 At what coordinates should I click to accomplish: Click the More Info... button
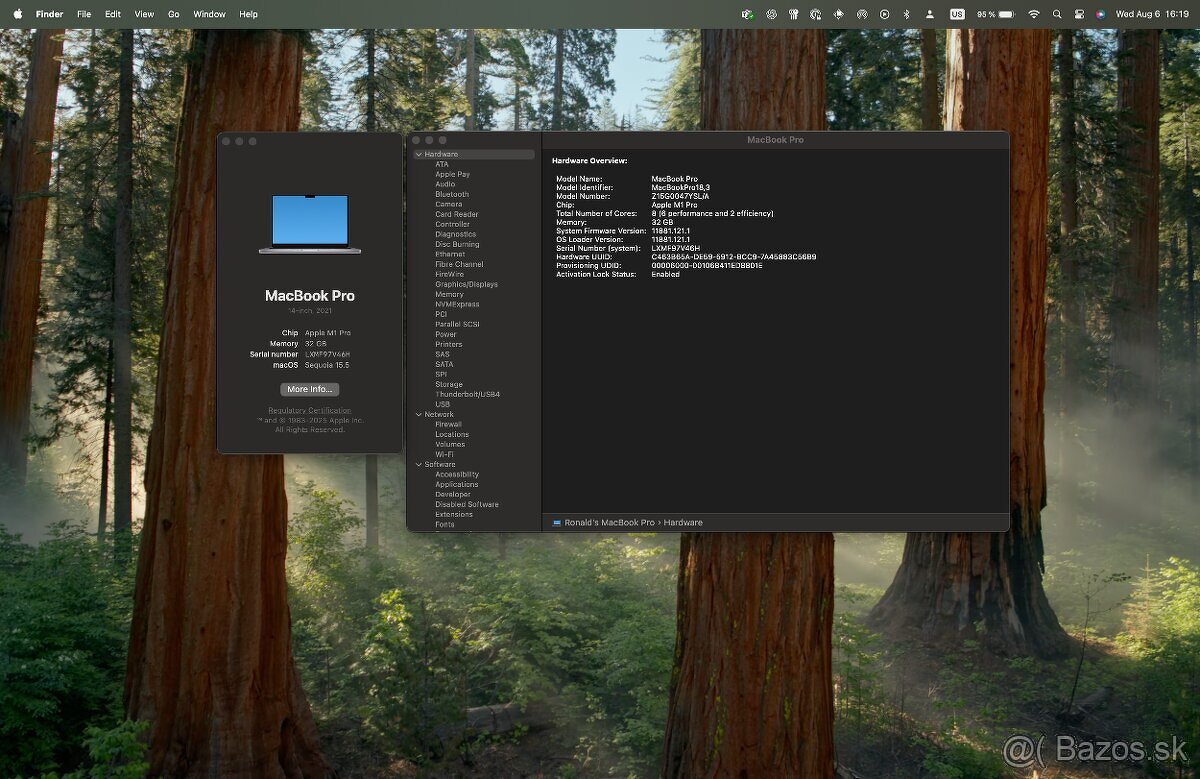click(309, 389)
